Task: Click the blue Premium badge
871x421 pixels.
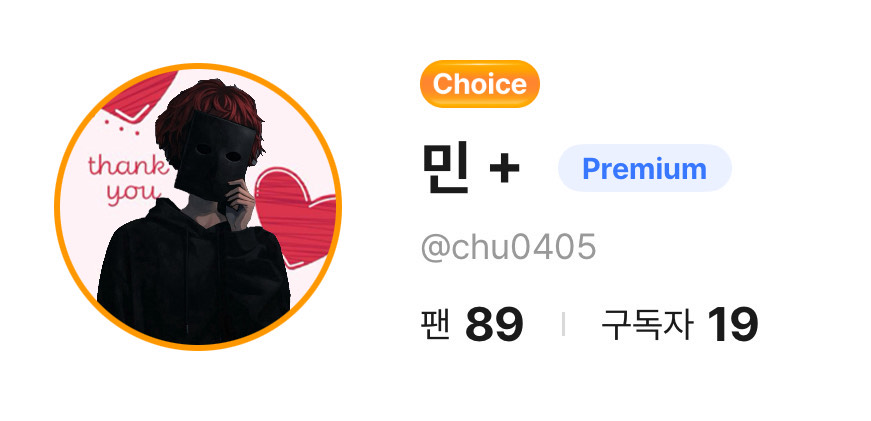Action: (644, 168)
